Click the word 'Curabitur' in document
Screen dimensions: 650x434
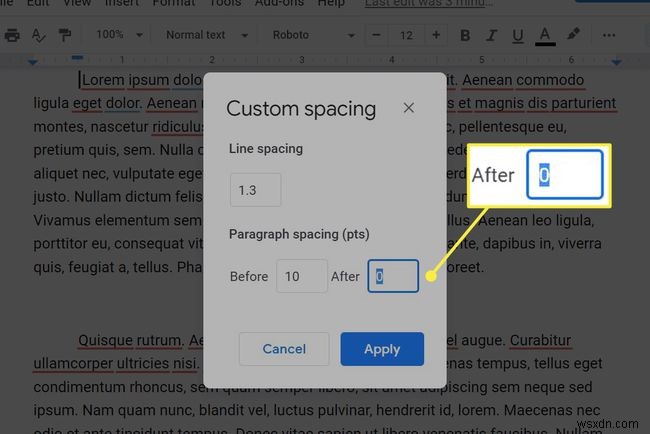tap(540, 340)
